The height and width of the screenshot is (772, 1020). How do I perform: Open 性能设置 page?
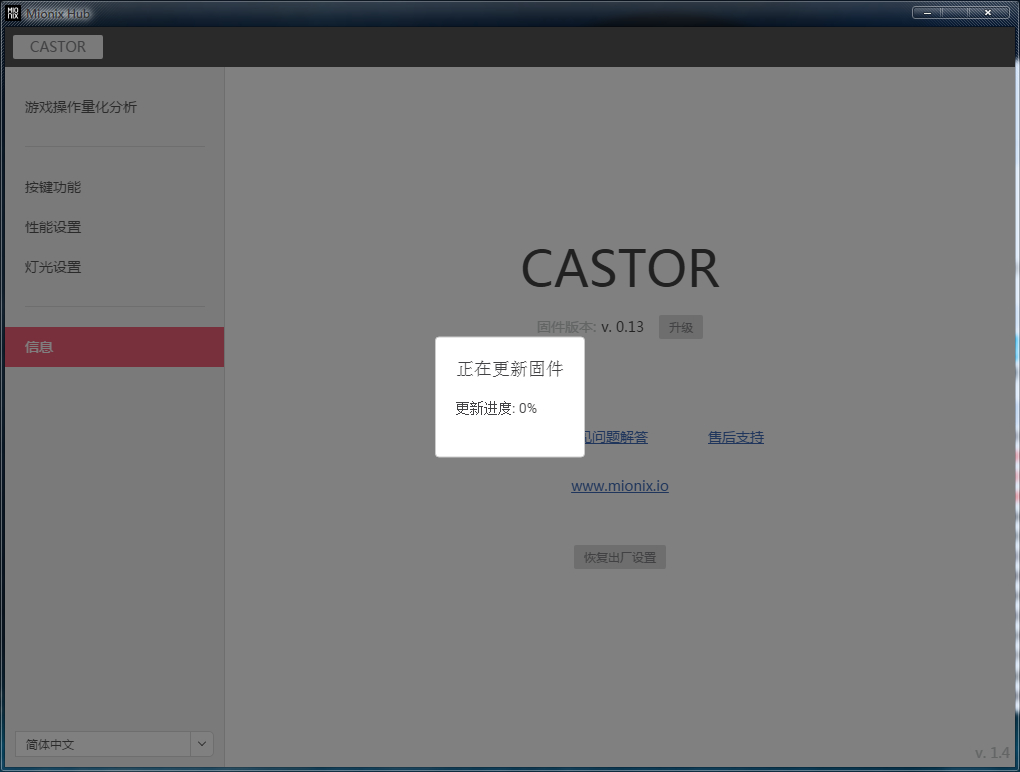(53, 227)
